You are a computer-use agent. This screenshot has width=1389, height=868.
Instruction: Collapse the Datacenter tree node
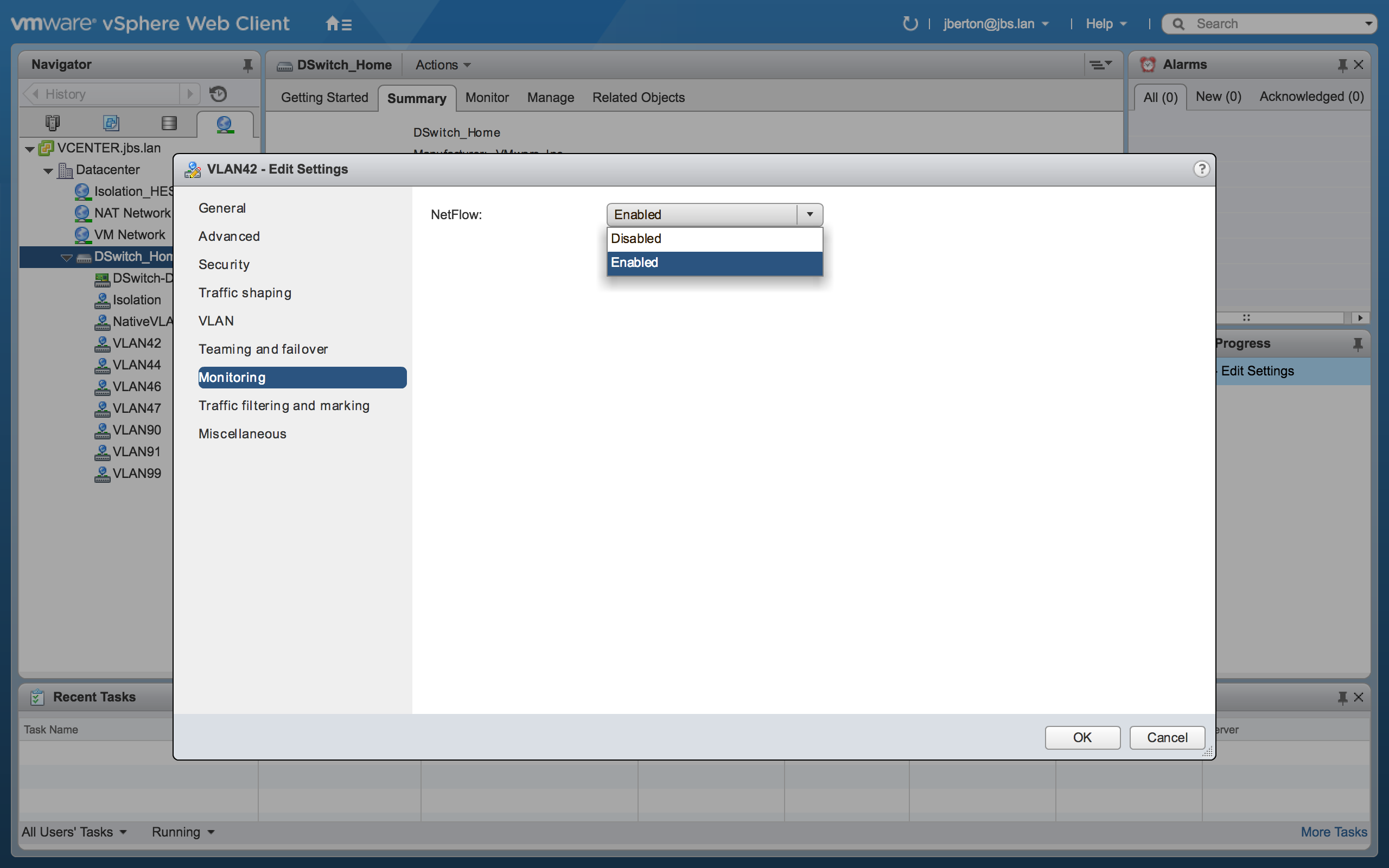(x=48, y=171)
